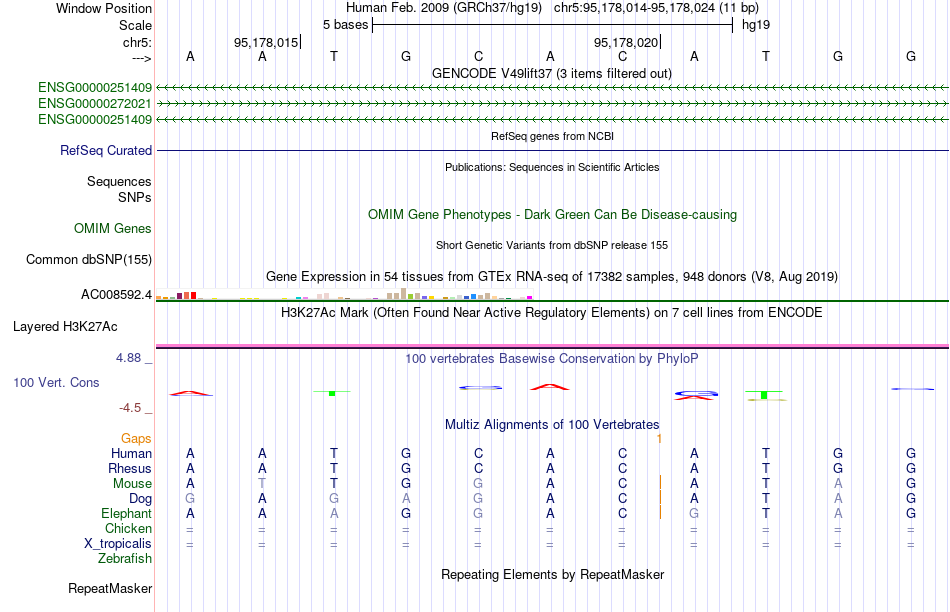Click the ENSG00000272021 gene track arrows
Viewport: 950px width, 612px height.
click(552, 104)
